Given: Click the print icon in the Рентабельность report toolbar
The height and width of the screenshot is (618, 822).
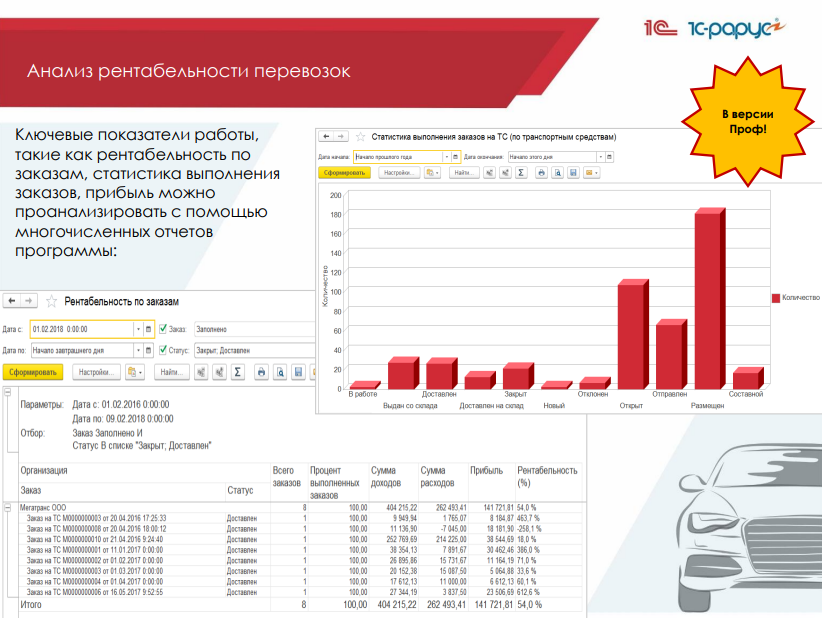Looking at the screenshot, I should click(261, 372).
